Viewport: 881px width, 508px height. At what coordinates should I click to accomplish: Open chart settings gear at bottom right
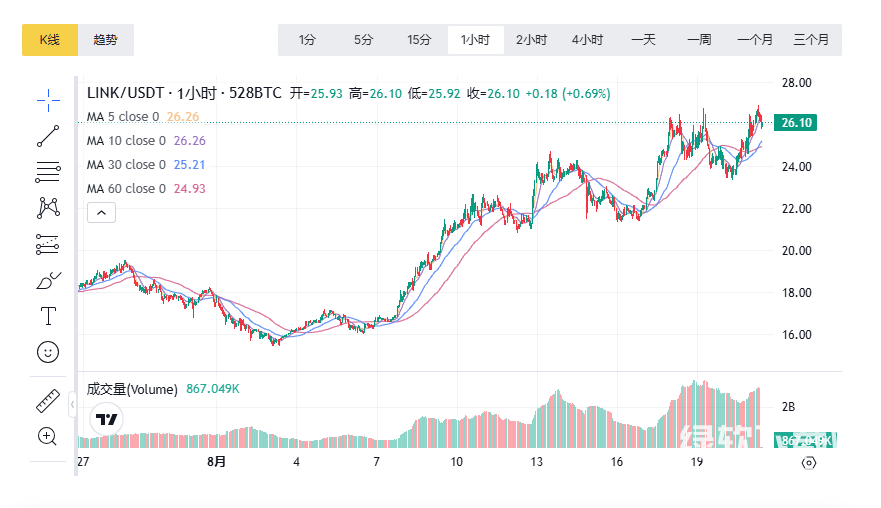tap(809, 463)
